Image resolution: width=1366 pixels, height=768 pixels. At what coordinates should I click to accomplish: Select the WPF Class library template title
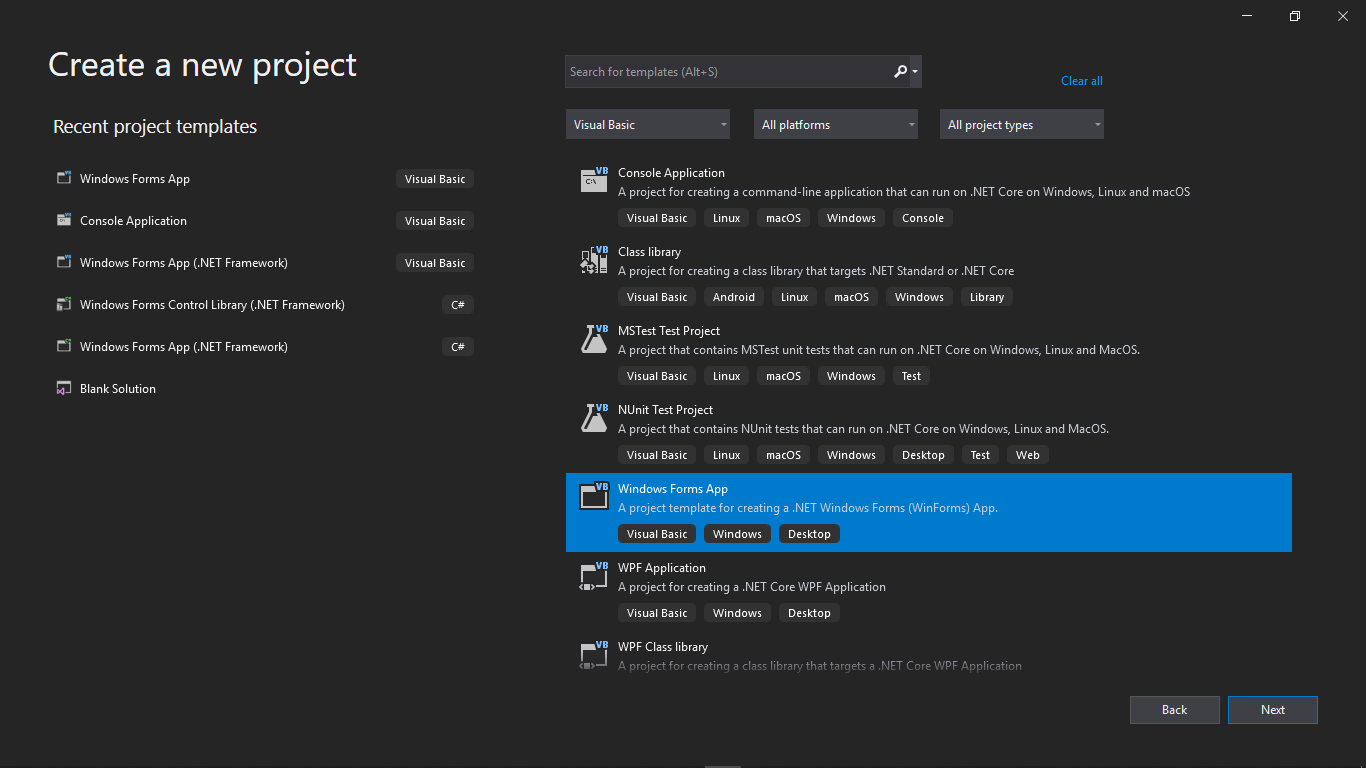coord(663,647)
